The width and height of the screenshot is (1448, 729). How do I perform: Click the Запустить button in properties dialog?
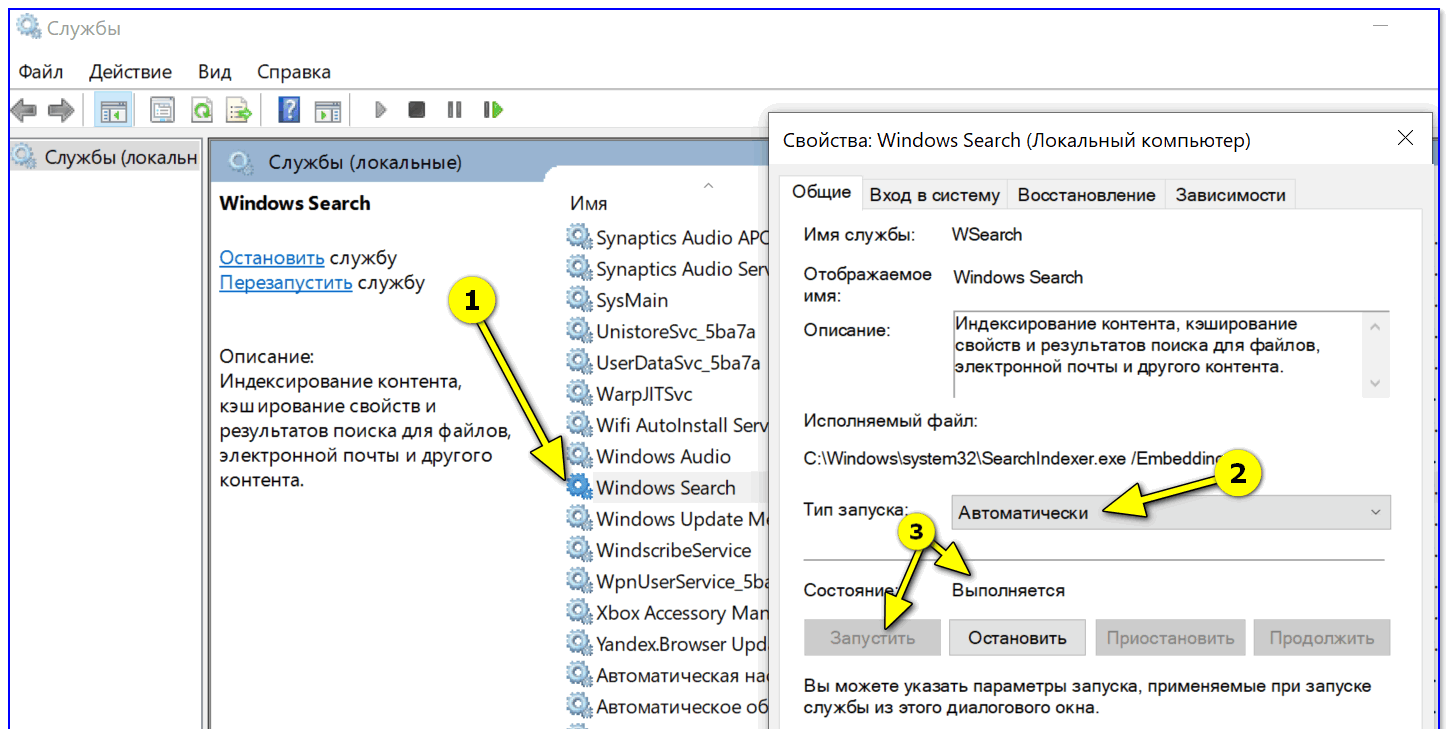(873, 637)
